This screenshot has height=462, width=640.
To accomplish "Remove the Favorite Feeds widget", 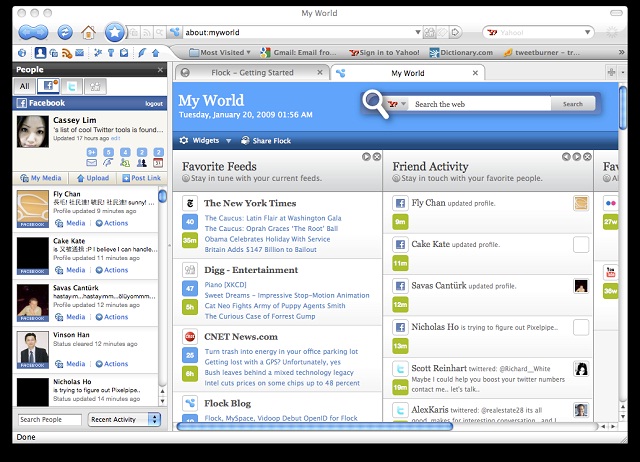I will point(377,156).
